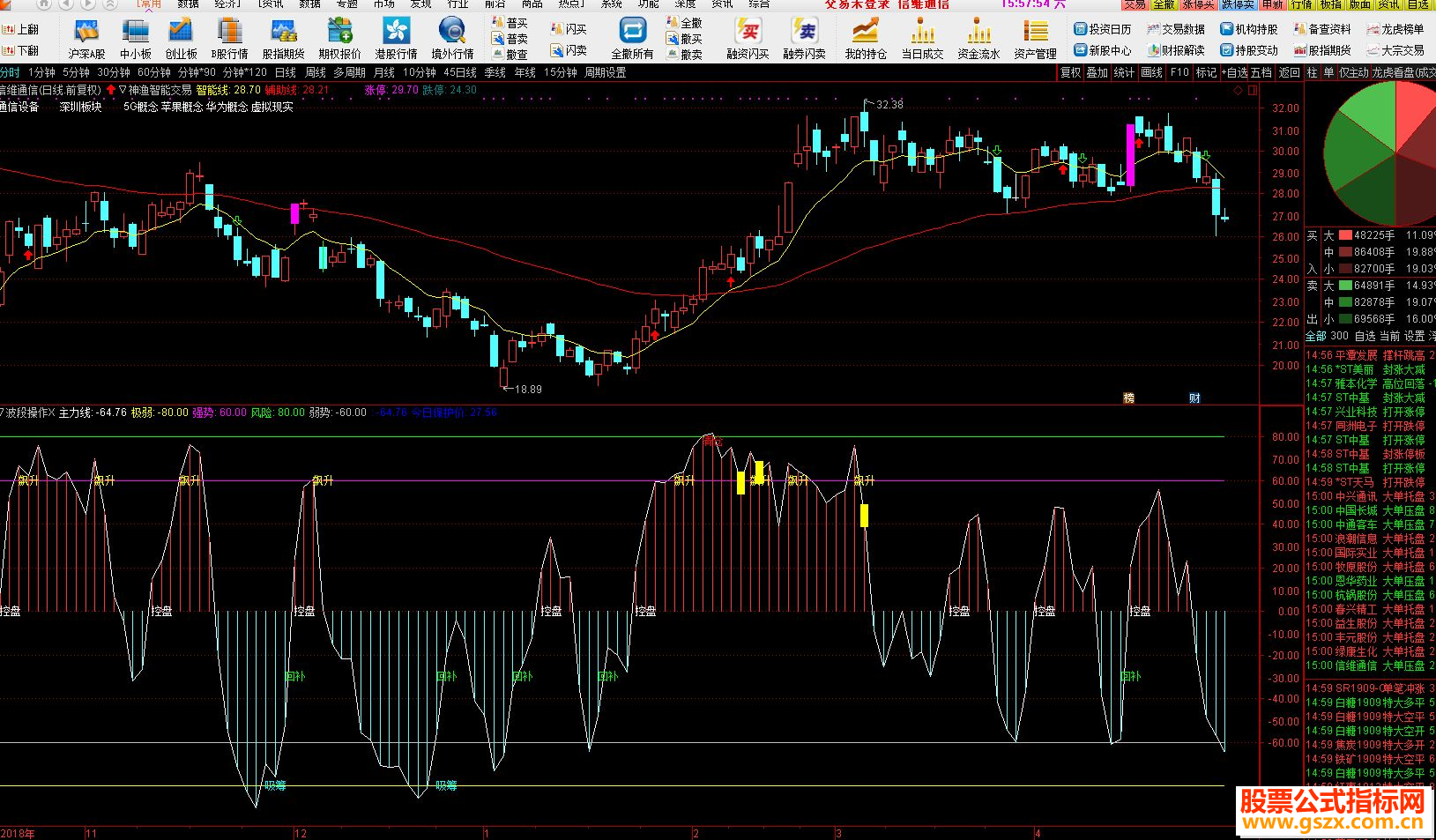
Task: Click the 普买 normal buy icon
Action: click(x=510, y=23)
